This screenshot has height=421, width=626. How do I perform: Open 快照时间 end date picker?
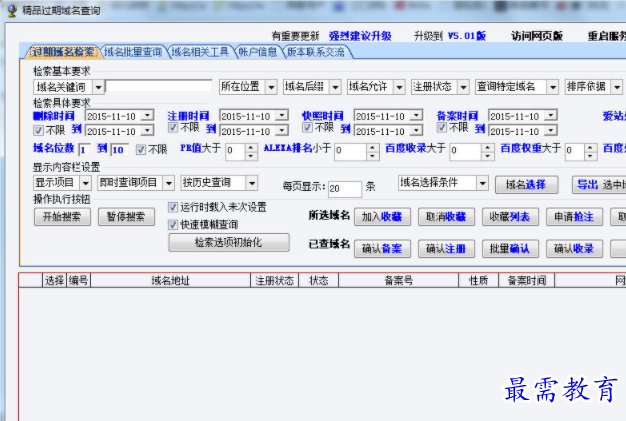pyautogui.click(x=416, y=130)
